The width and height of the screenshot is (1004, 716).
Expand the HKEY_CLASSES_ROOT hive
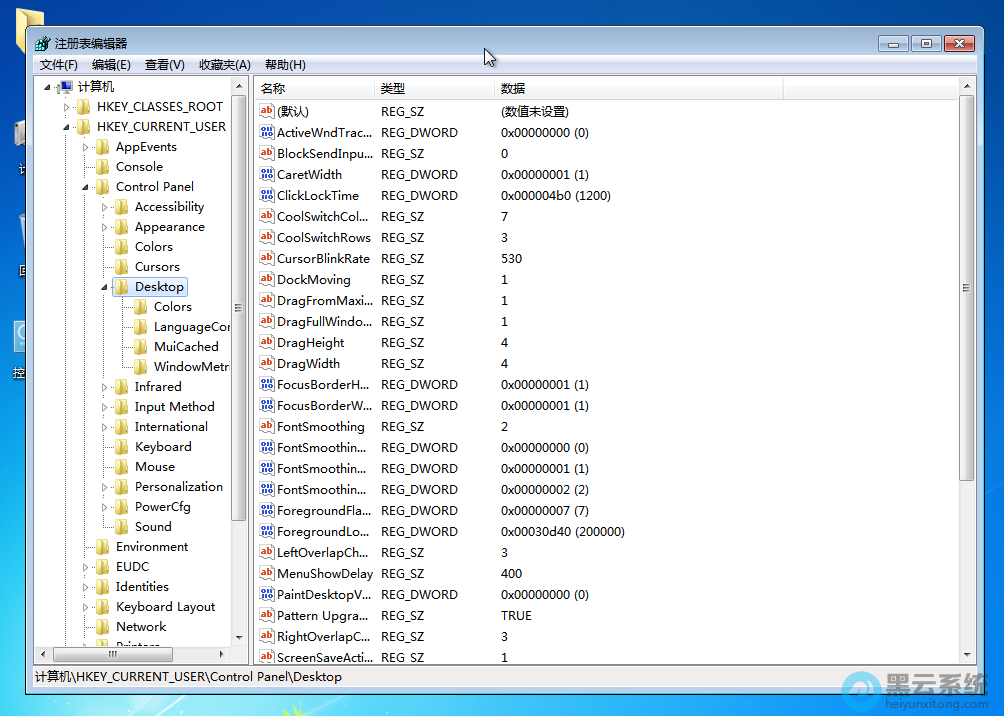[67, 107]
